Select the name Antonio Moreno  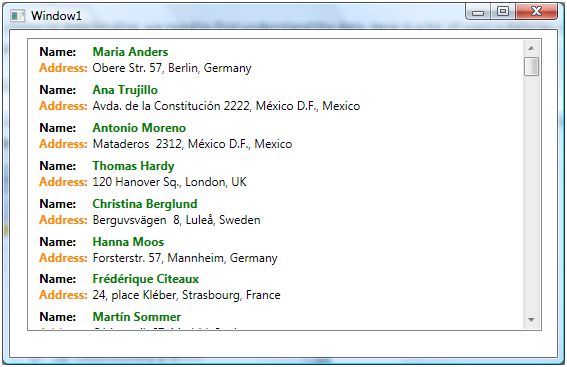[139, 128]
